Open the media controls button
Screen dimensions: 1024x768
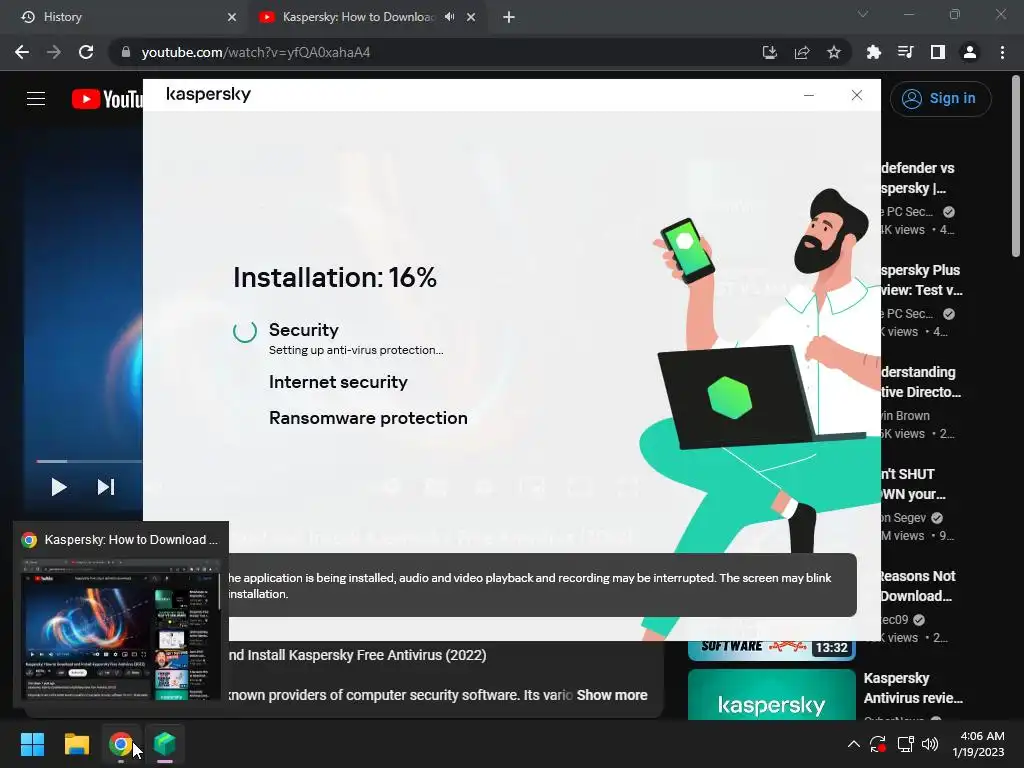tap(906, 52)
